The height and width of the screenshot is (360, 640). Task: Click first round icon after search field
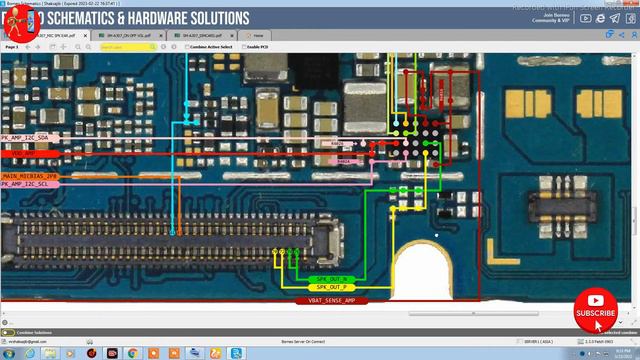[164, 47]
